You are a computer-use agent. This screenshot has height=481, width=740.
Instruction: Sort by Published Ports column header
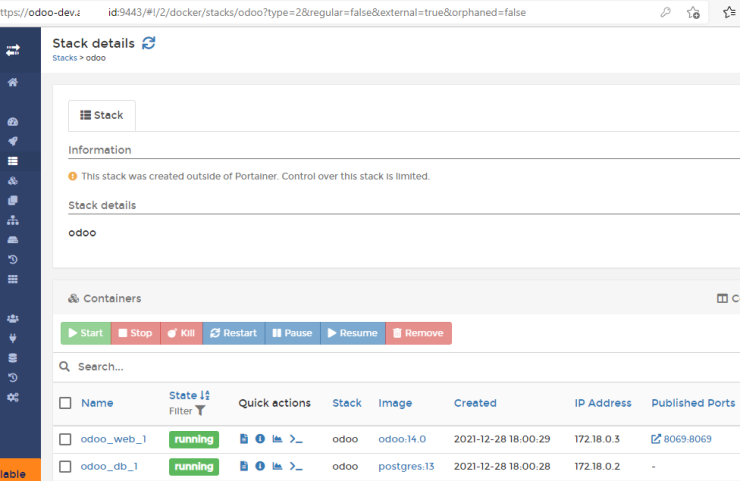[693, 403]
